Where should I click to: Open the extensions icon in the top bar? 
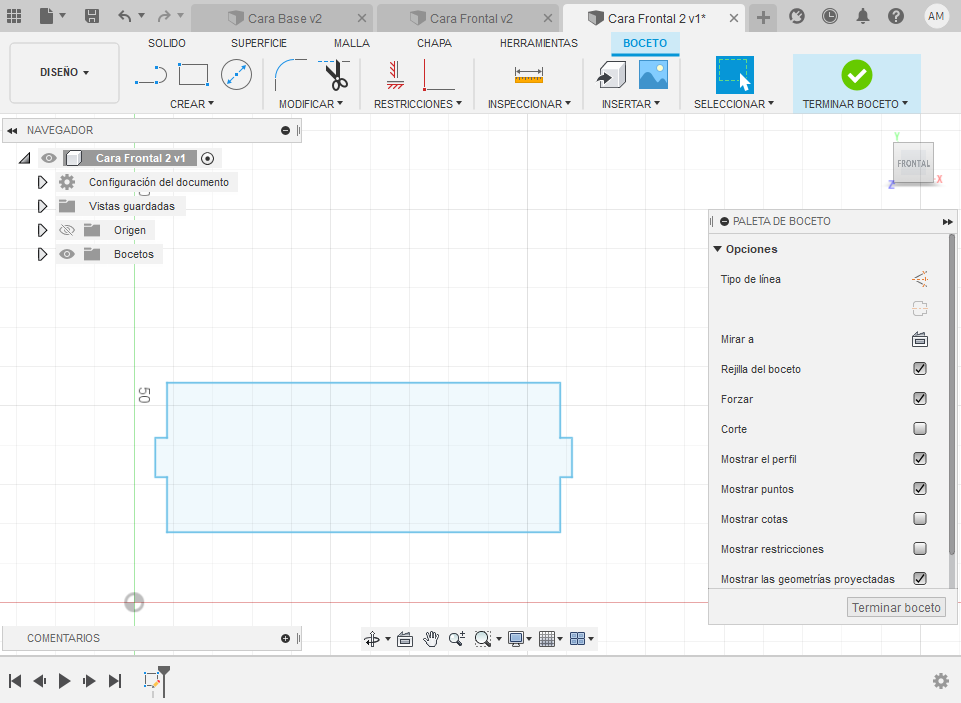point(797,16)
